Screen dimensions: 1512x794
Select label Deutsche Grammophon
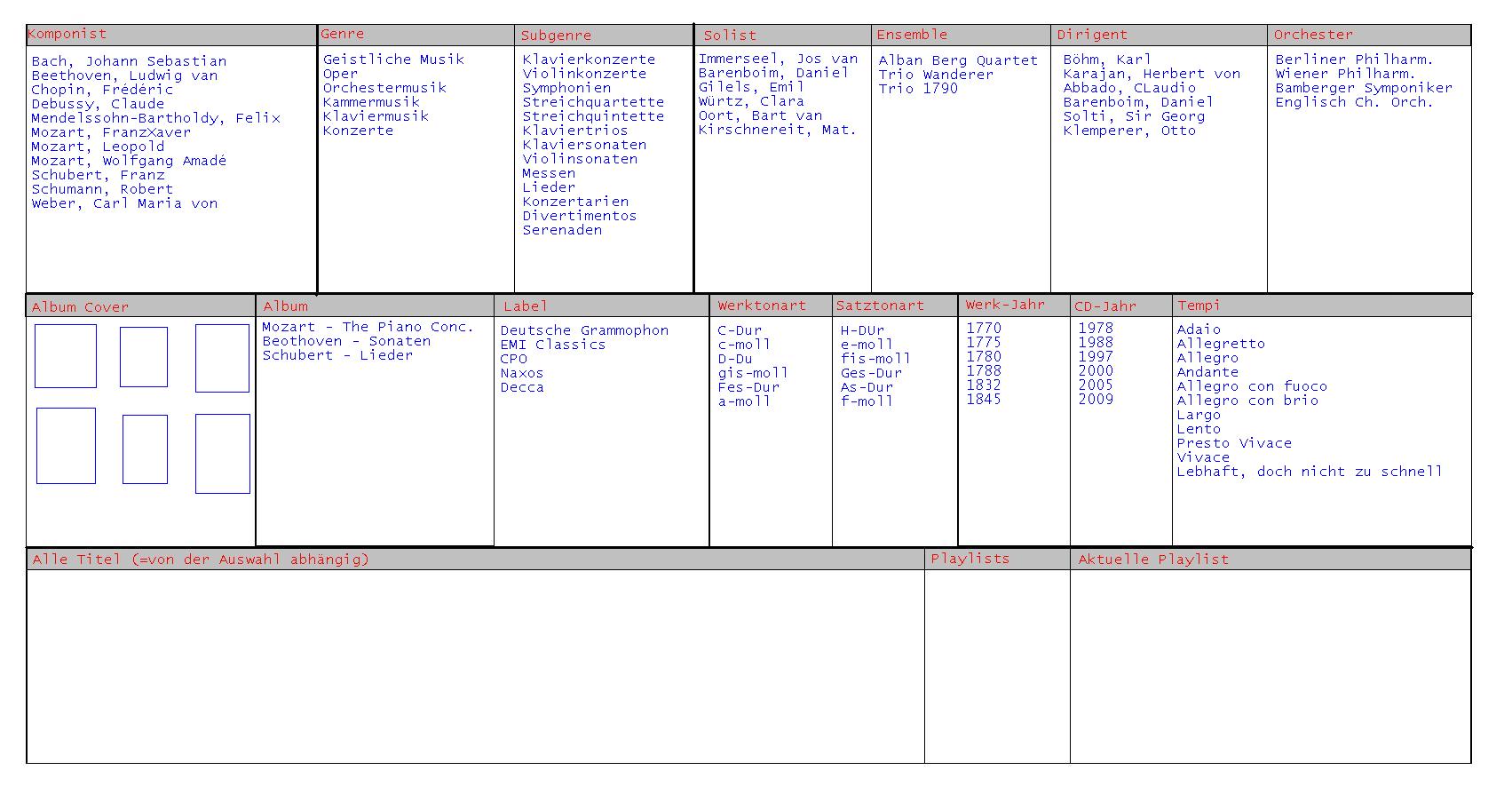tap(584, 330)
